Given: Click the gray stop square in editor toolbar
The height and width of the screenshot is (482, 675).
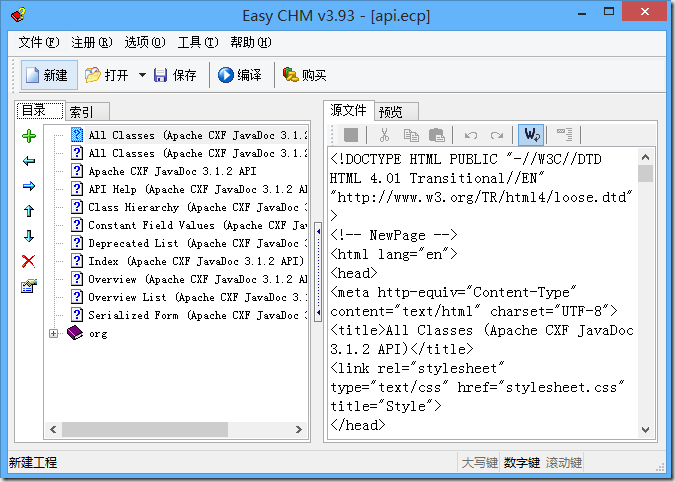Looking at the screenshot, I should [351, 135].
